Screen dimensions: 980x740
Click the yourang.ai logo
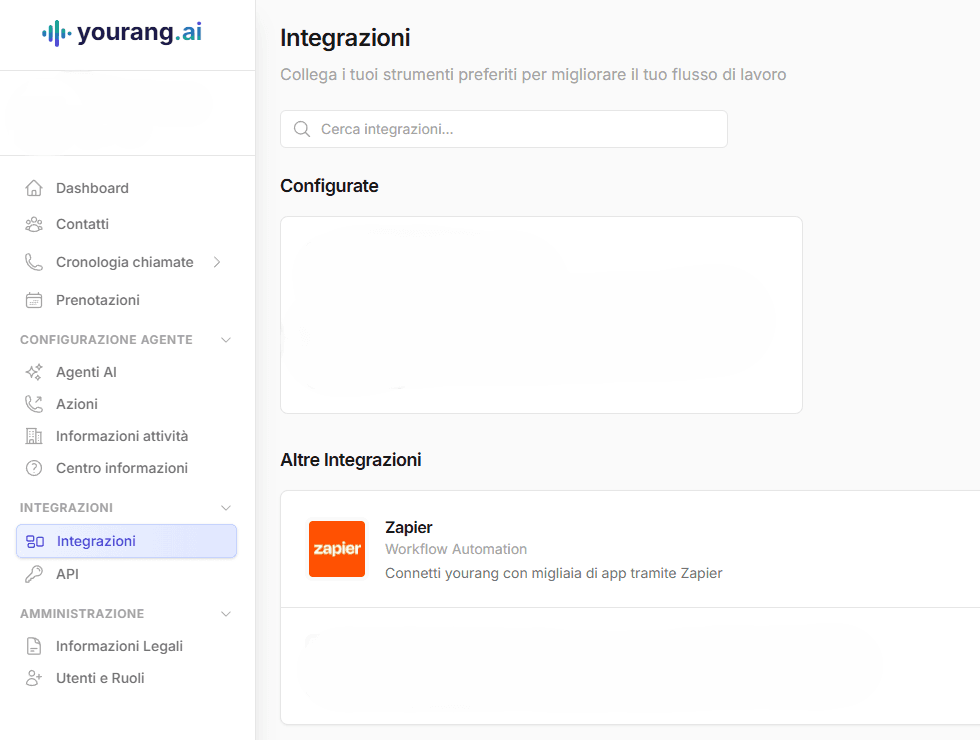(122, 32)
